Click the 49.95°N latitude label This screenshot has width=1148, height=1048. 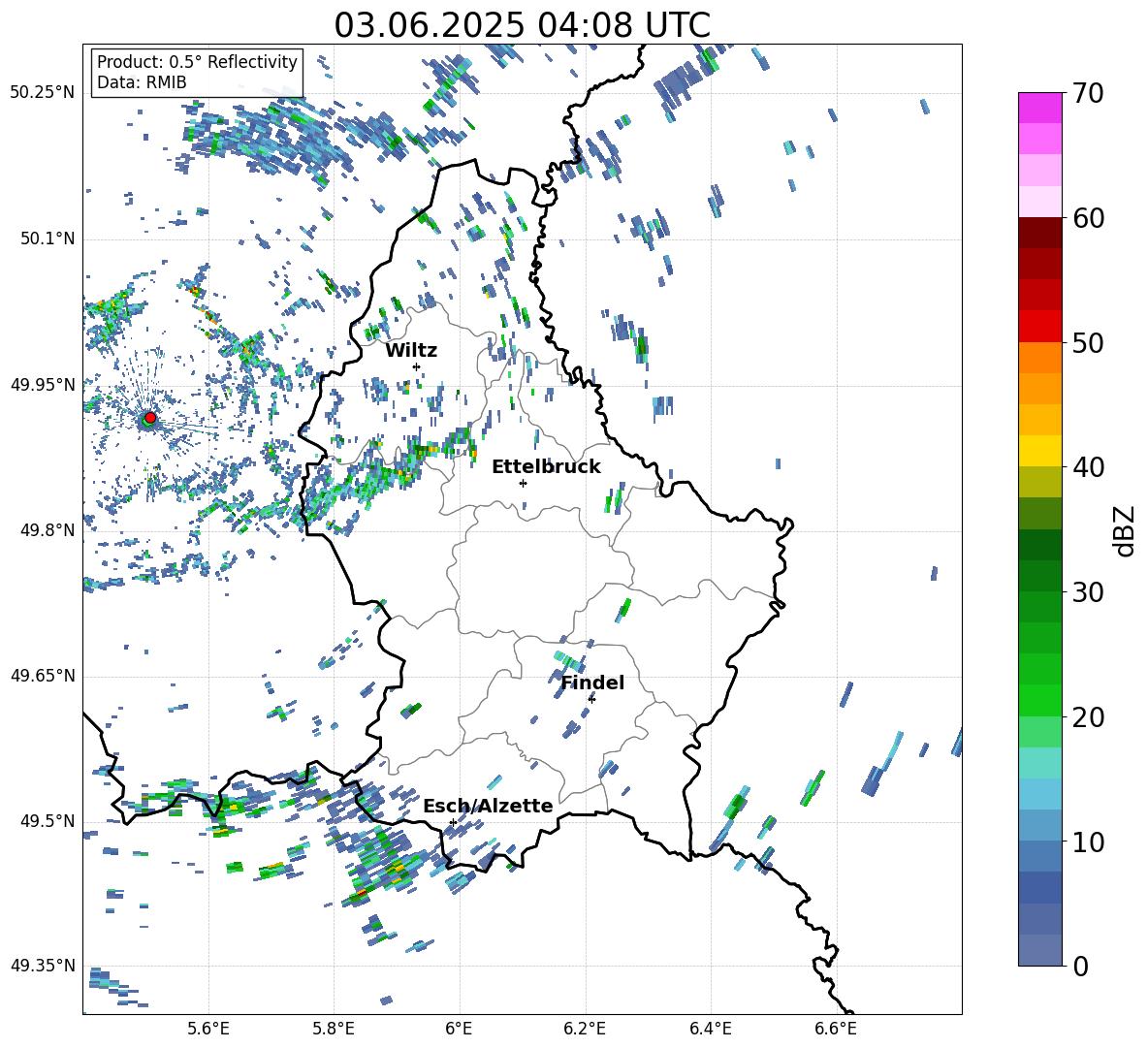point(43,384)
